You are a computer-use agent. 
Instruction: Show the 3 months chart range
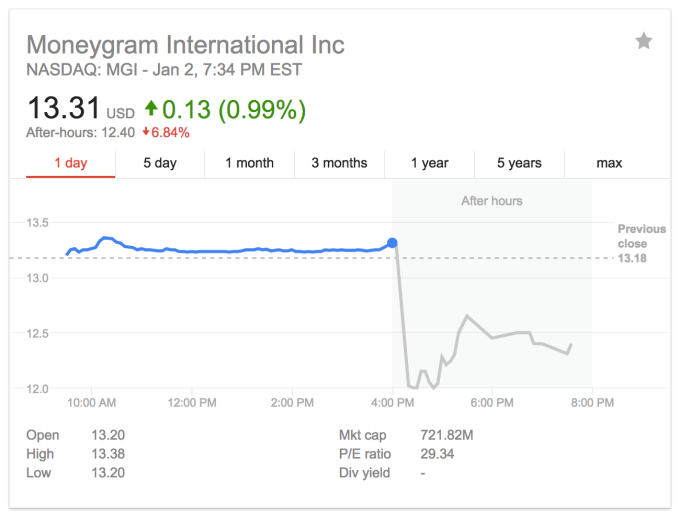339,163
